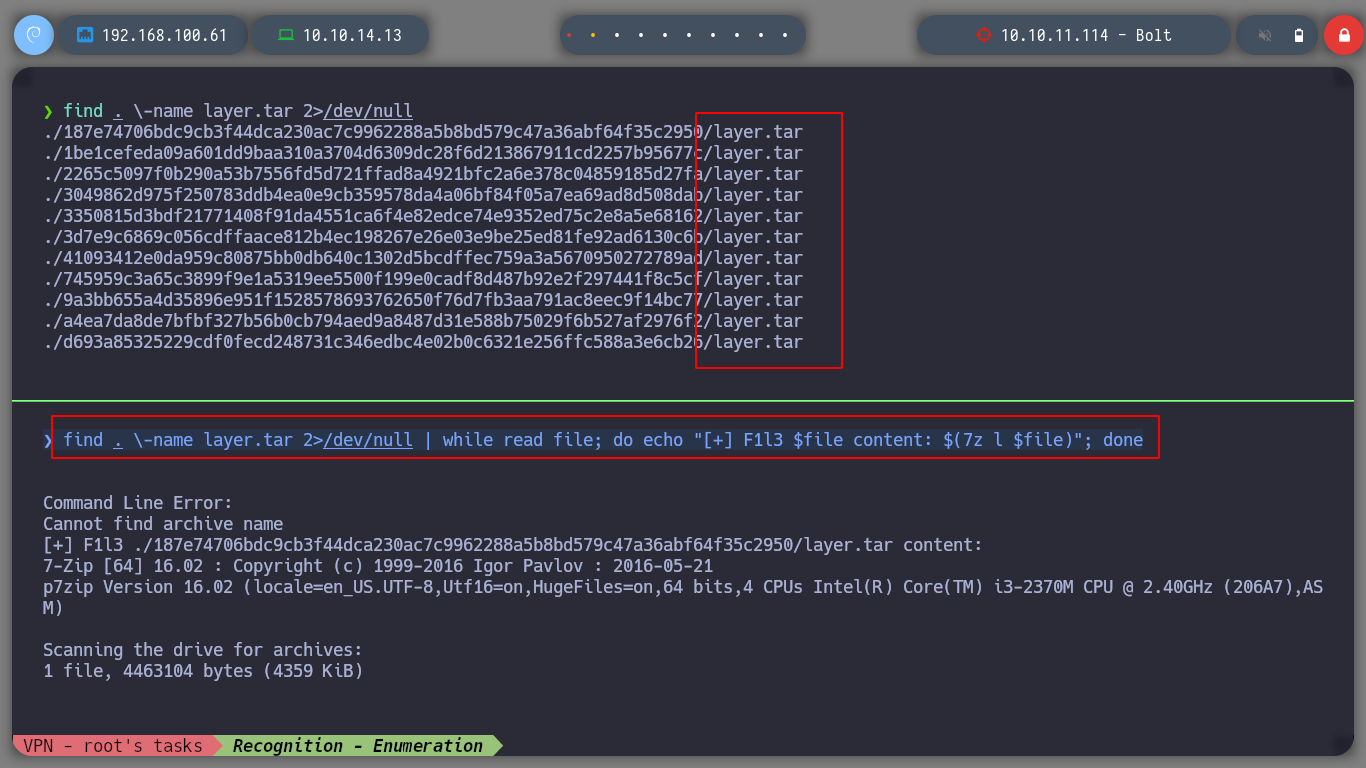1366x768 pixels.
Task: Click the 187e74706bdc layer.tar path in upper pane
Action: click(x=423, y=132)
